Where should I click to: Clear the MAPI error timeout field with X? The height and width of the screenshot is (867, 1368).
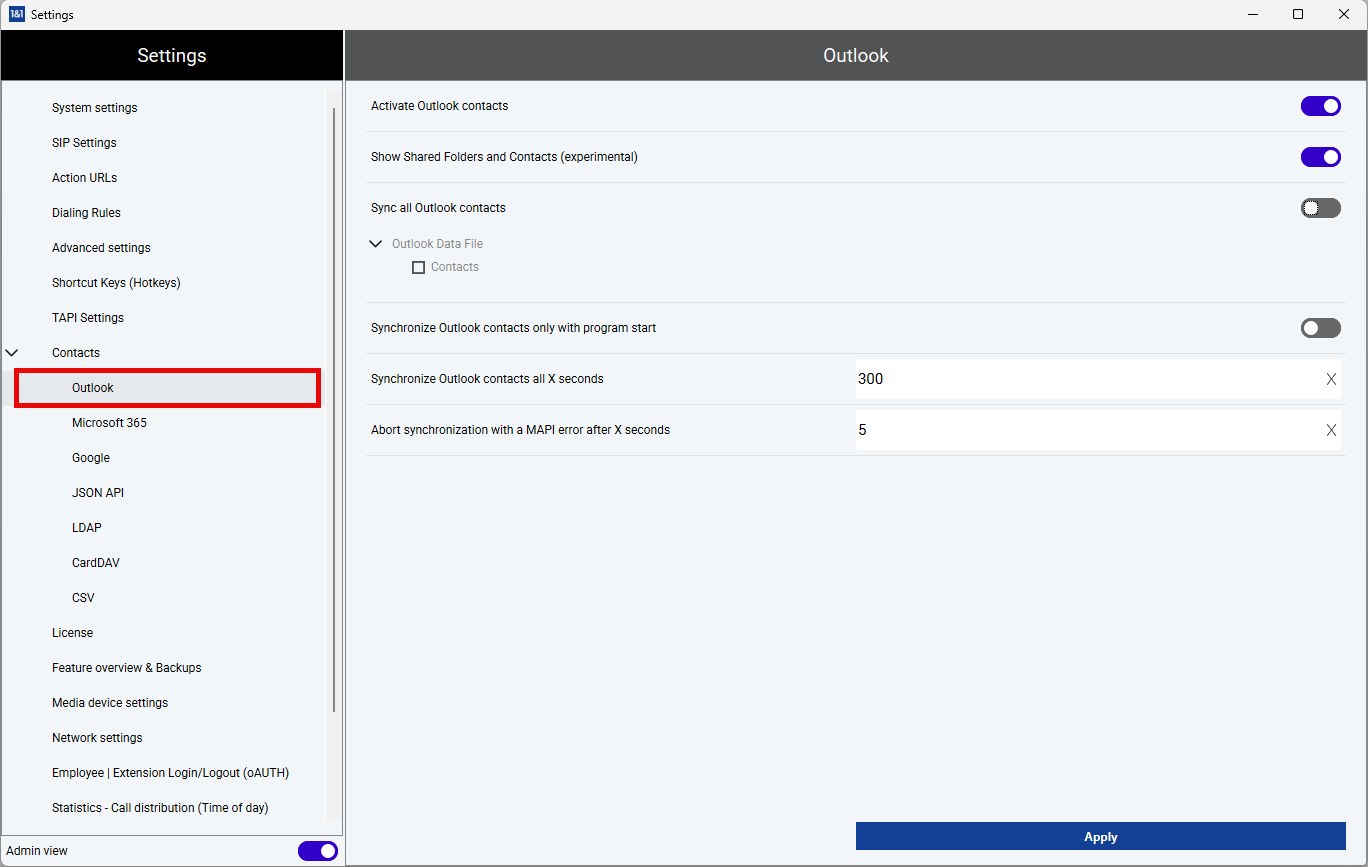pos(1331,430)
